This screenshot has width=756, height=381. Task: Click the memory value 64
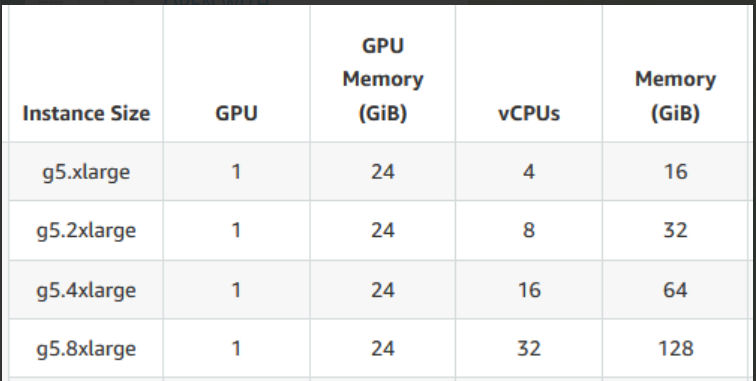coord(675,289)
